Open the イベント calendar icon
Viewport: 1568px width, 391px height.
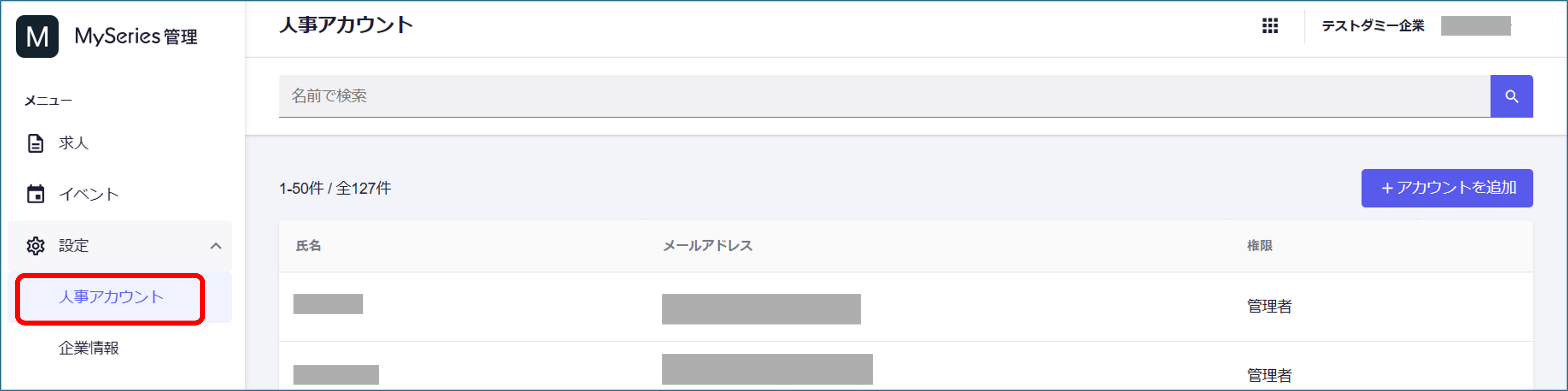click(35, 194)
